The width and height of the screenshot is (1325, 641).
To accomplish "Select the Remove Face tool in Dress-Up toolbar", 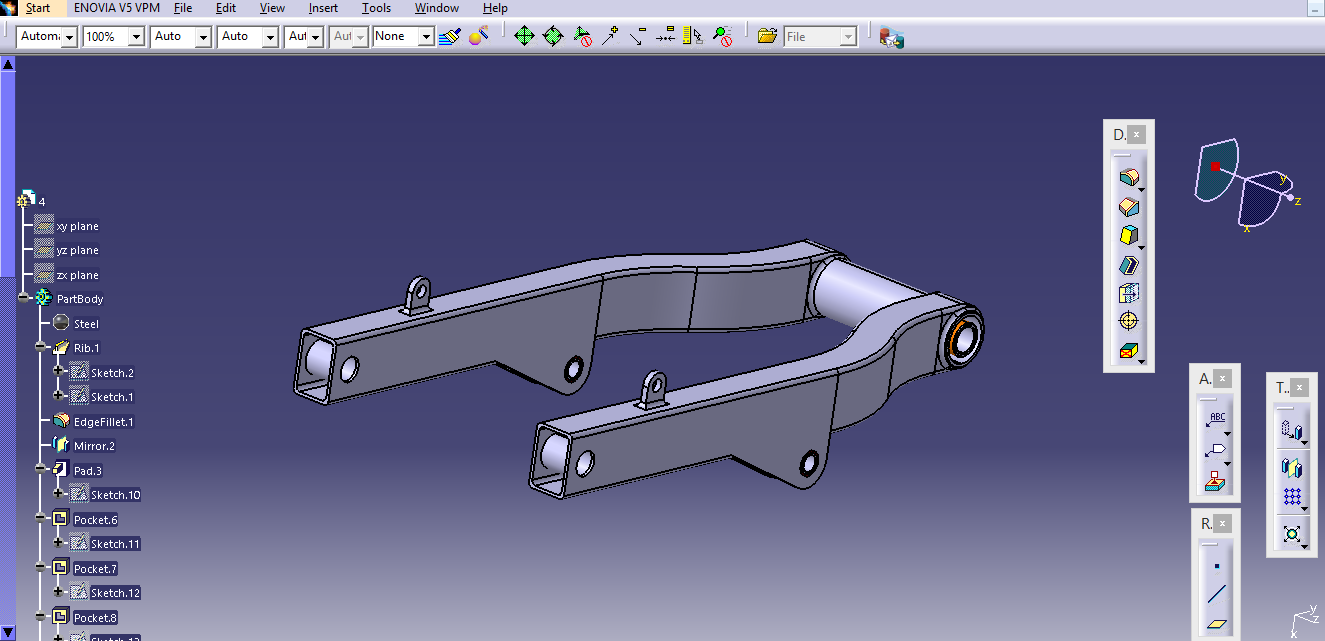I will pos(1128,351).
